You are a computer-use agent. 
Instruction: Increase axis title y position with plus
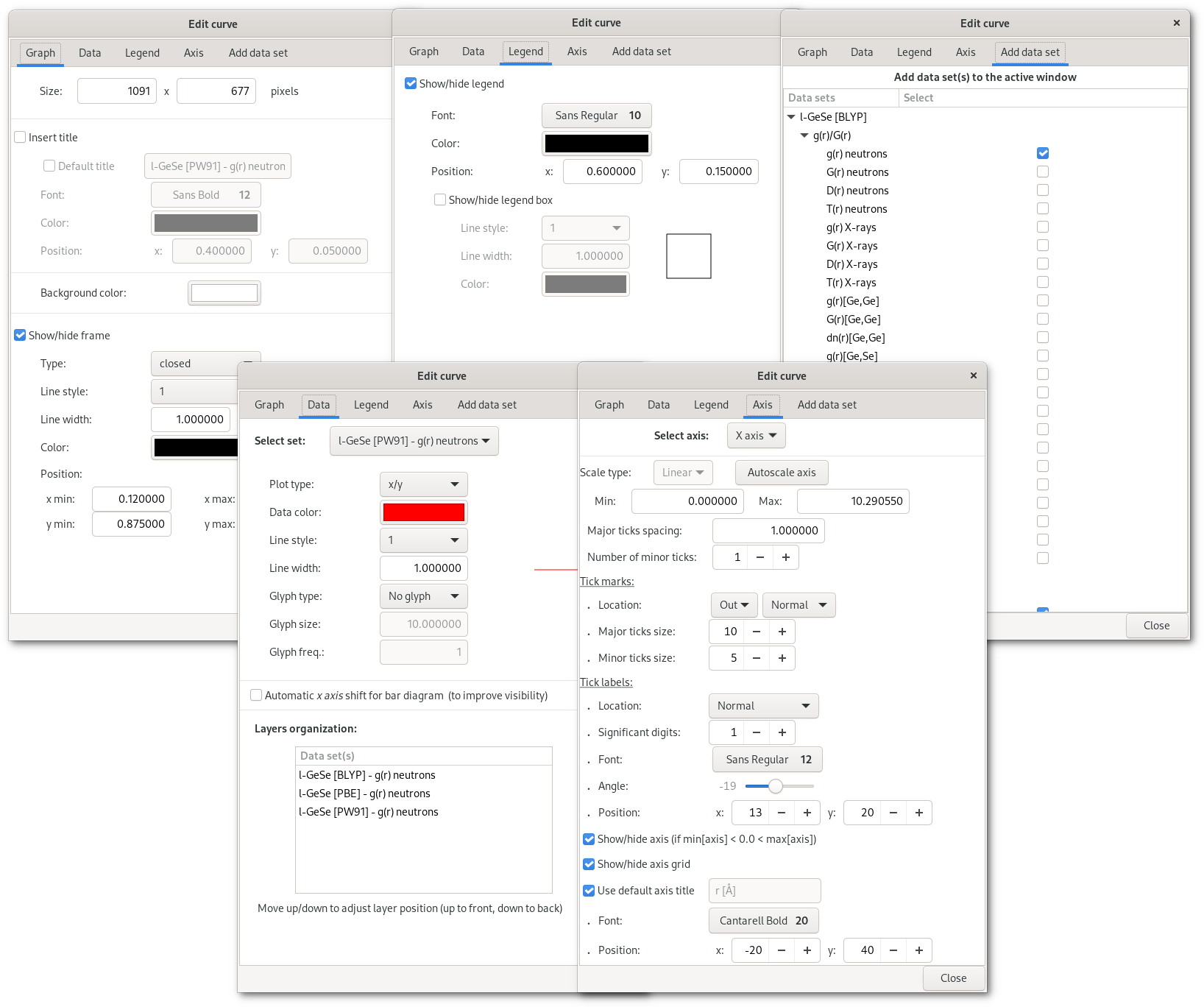click(918, 950)
